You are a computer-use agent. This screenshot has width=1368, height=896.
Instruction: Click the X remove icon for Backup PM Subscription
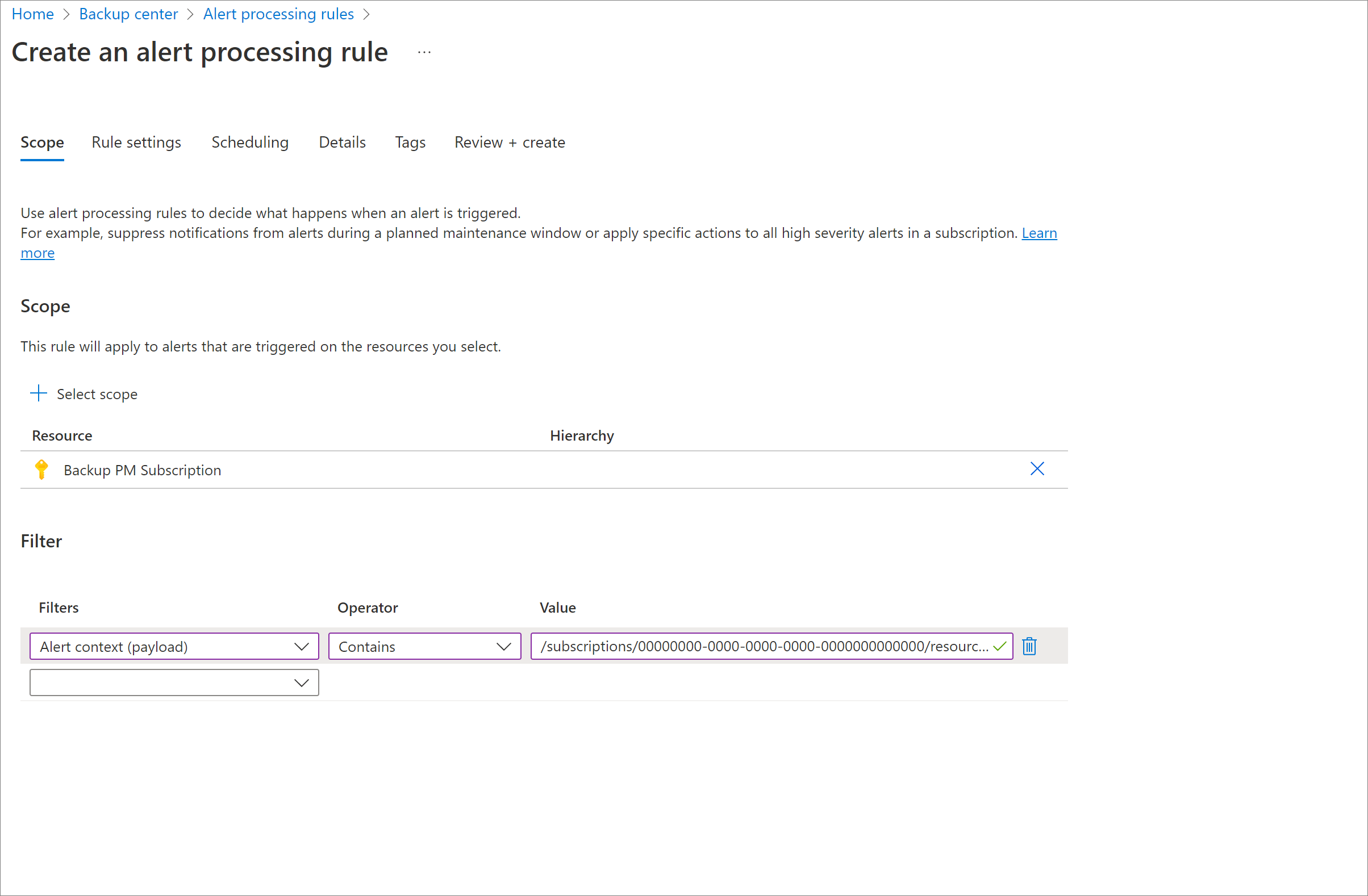point(1038,468)
